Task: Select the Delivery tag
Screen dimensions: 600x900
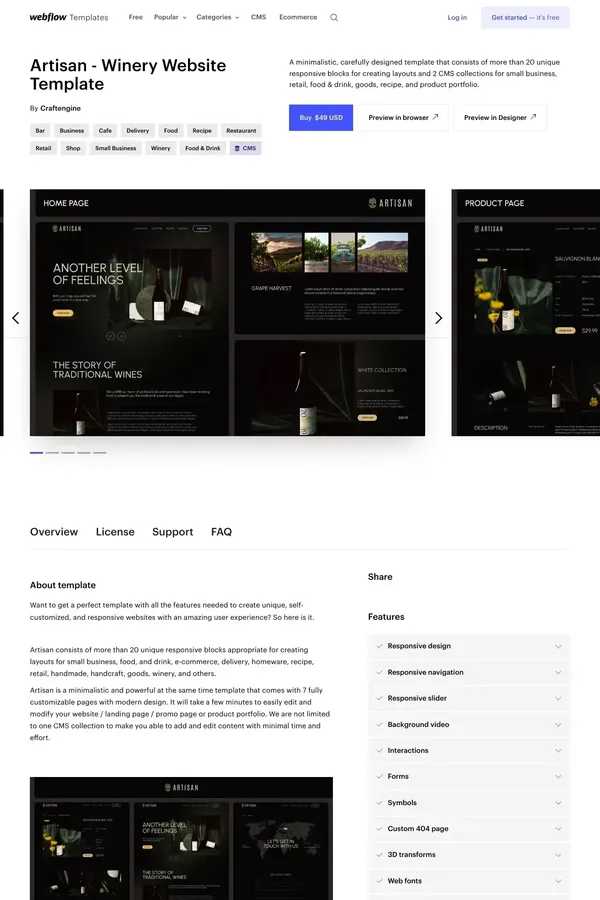Action: click(138, 130)
